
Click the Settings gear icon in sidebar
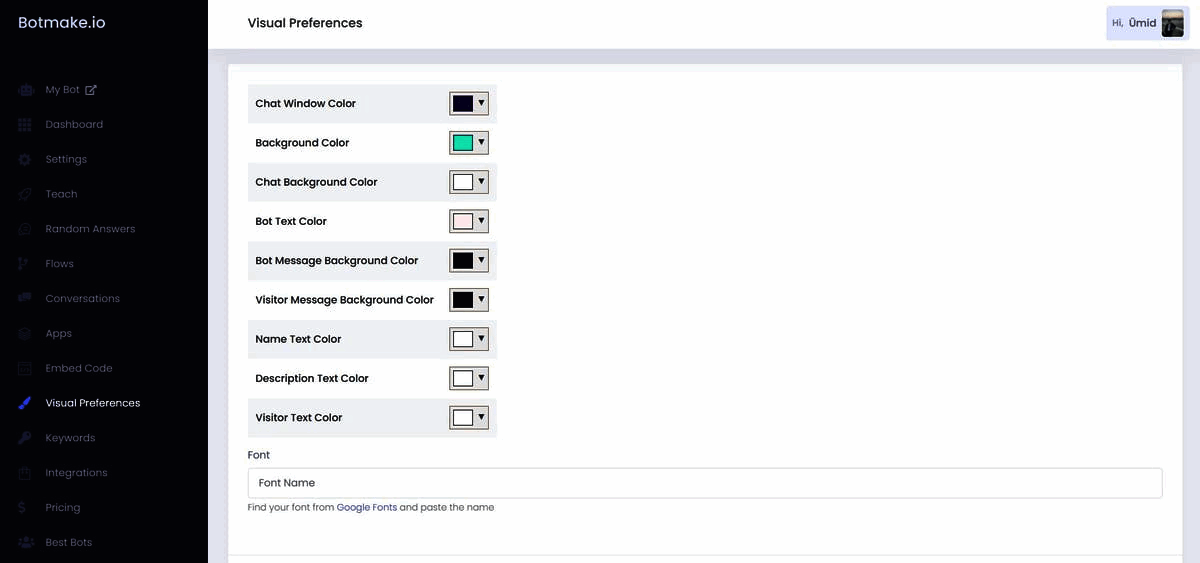tap(25, 160)
